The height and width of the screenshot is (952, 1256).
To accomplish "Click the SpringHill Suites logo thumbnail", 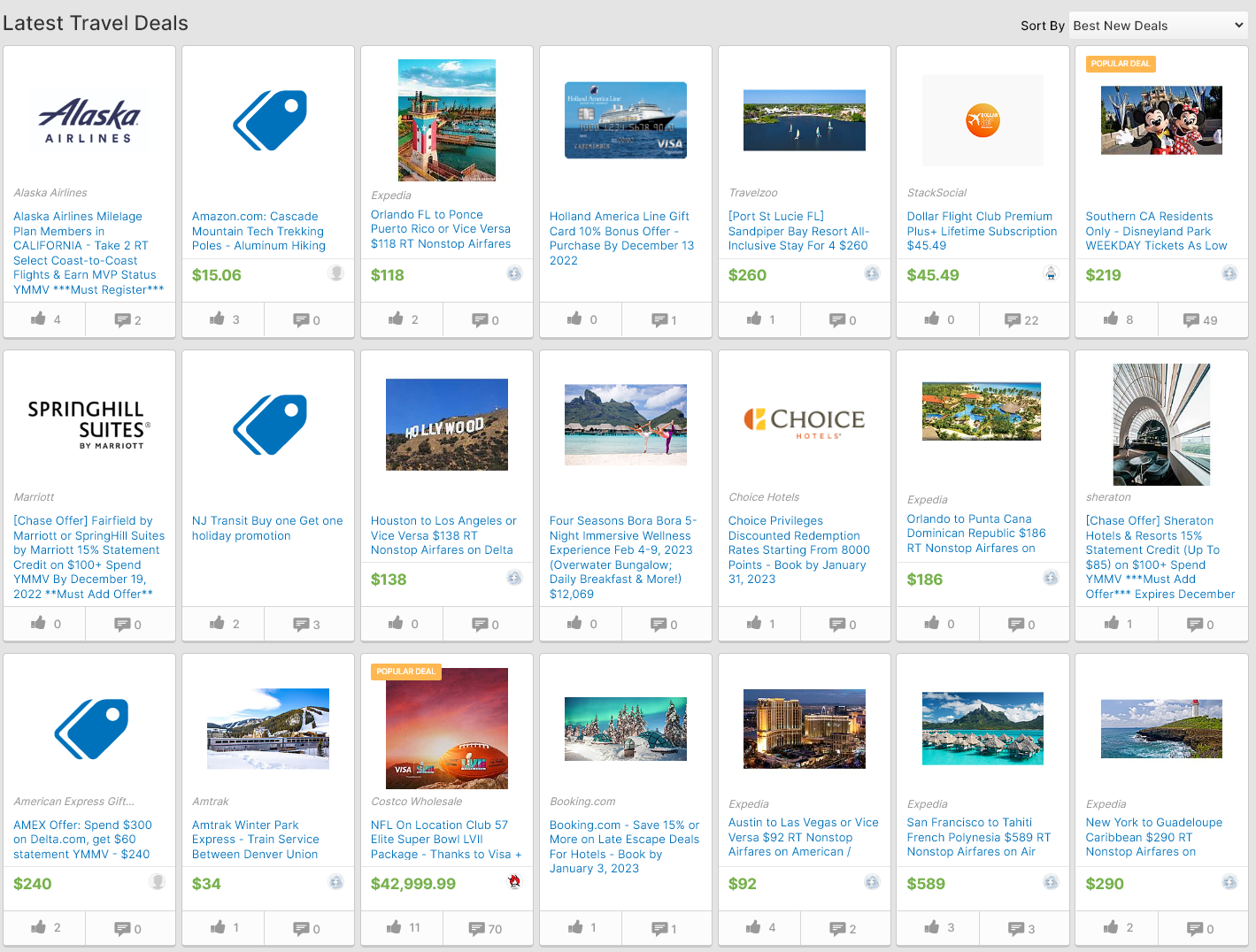I will coord(89,425).
